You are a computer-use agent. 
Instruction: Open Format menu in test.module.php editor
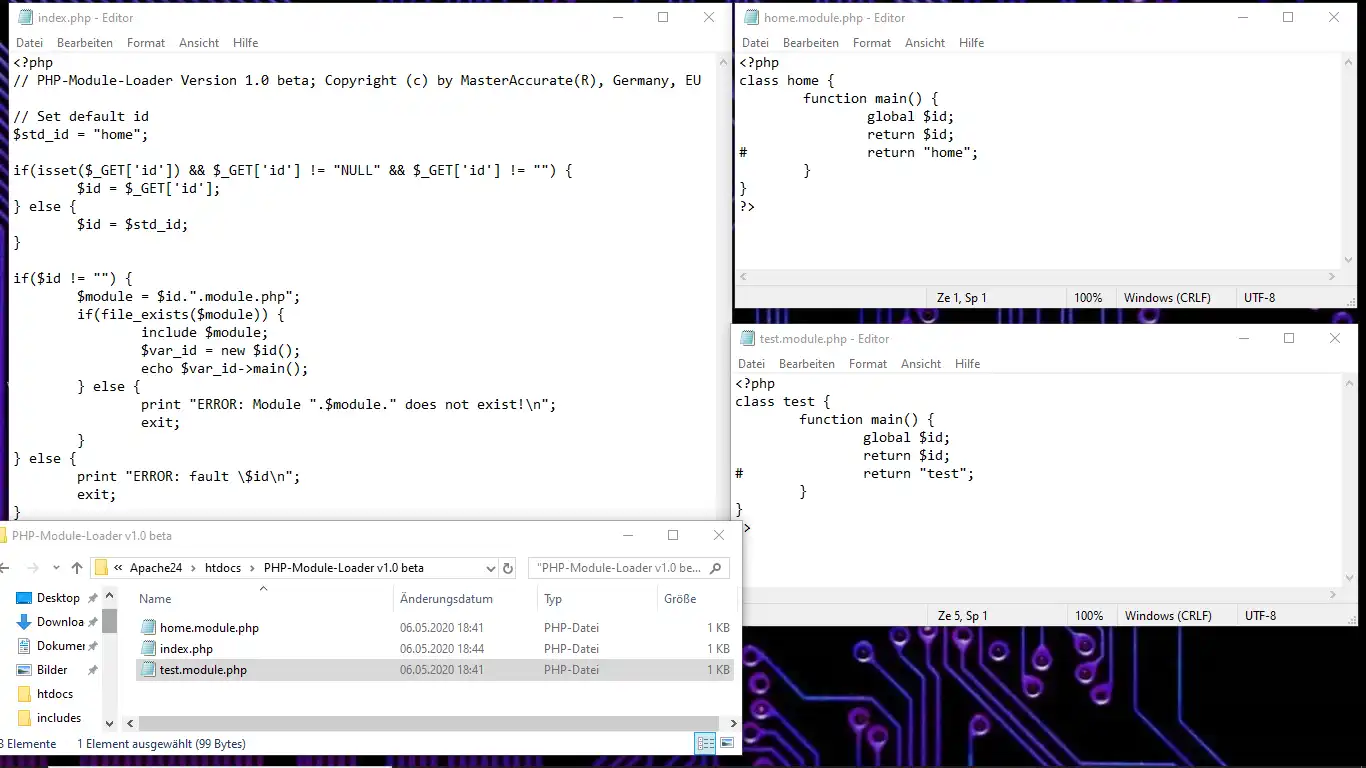868,364
